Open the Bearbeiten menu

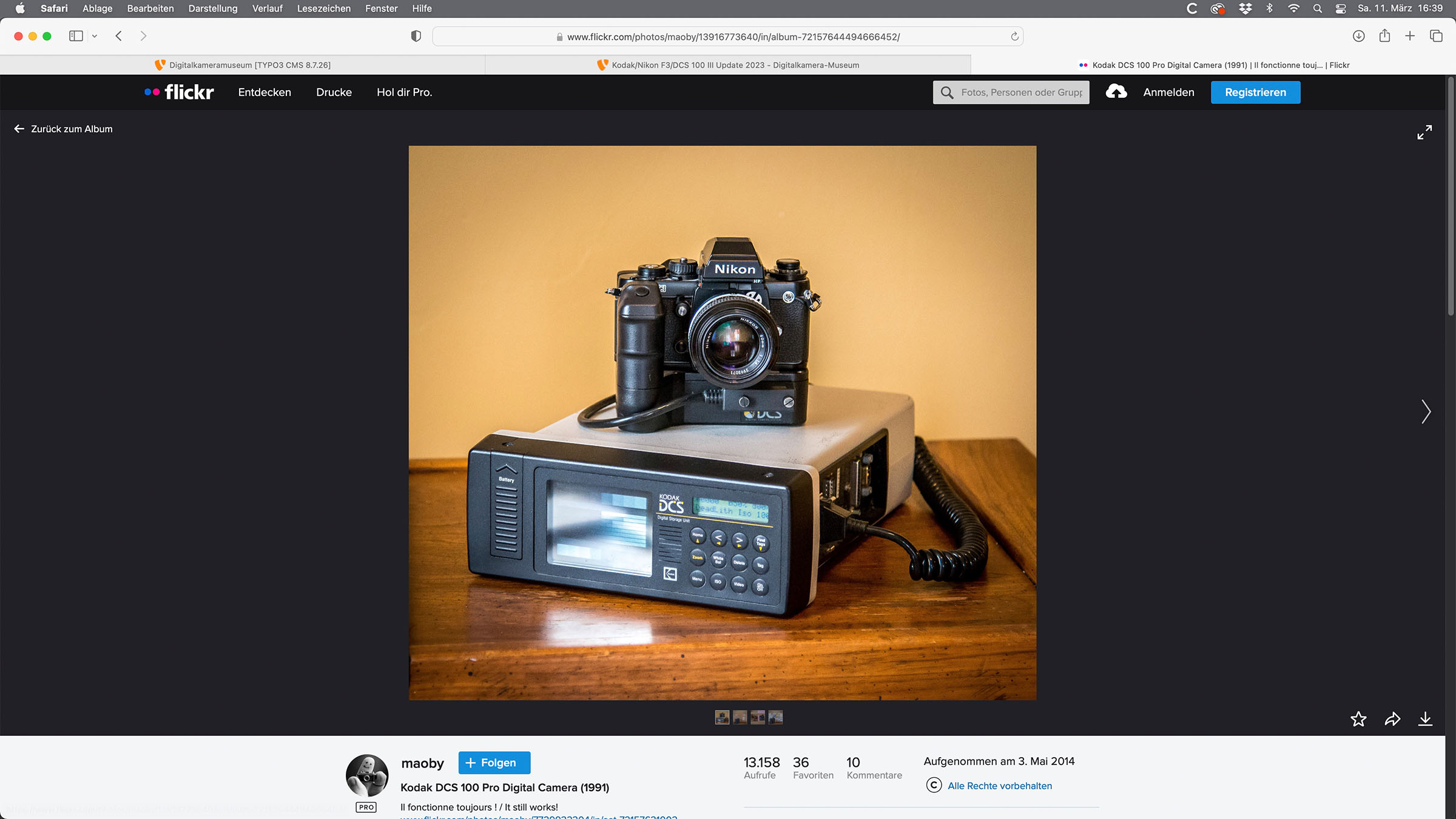click(150, 8)
